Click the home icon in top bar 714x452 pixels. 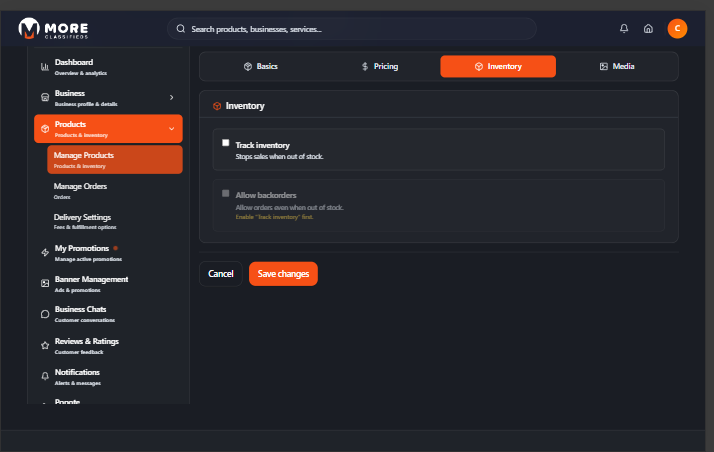[648, 29]
